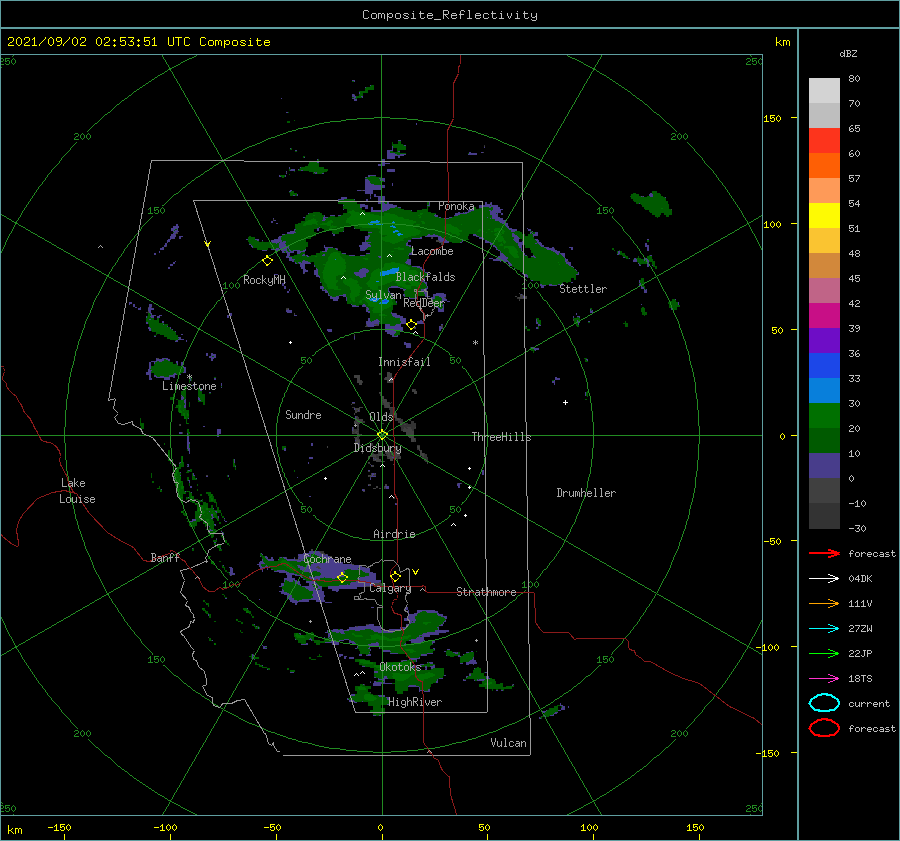Select the light gray 70-80 dBZ color band
This screenshot has height=841, width=900.
824,91
